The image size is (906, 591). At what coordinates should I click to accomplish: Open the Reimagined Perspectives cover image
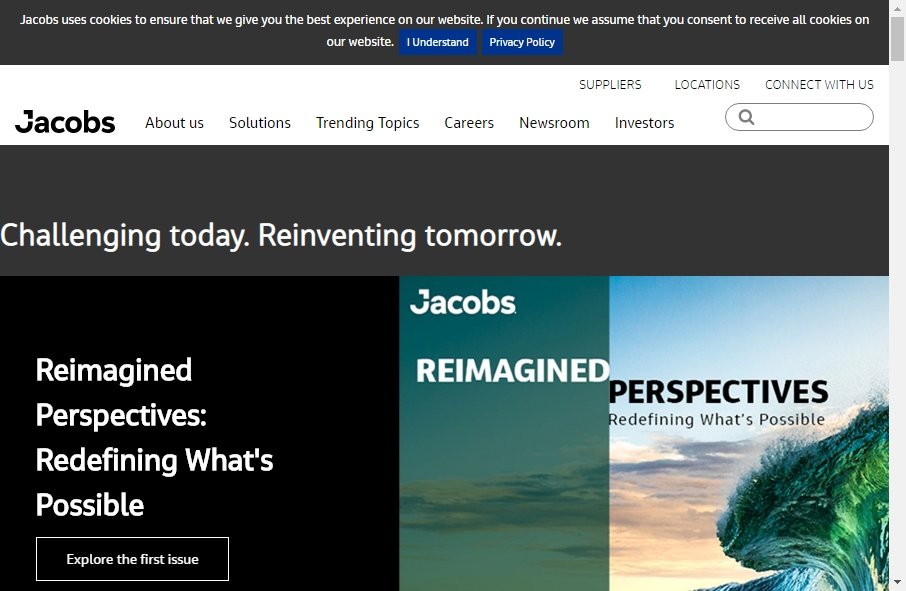(644, 433)
